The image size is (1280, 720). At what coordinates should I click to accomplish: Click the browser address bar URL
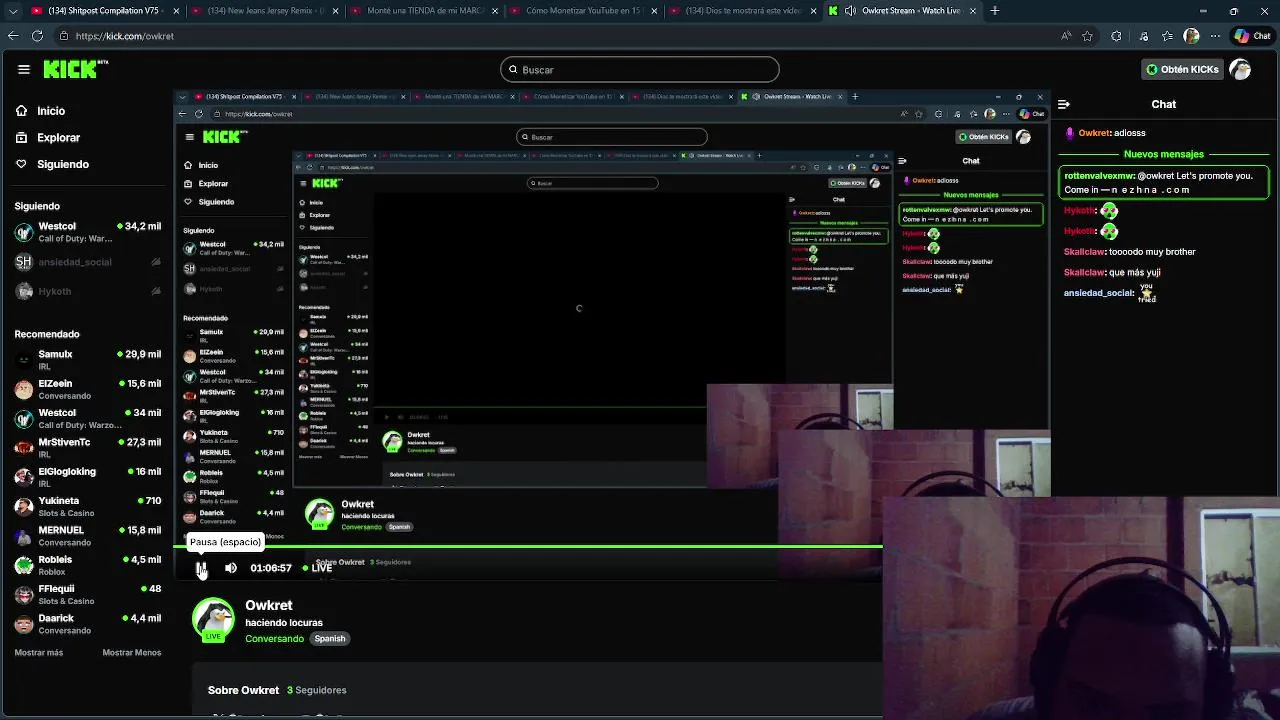[125, 36]
